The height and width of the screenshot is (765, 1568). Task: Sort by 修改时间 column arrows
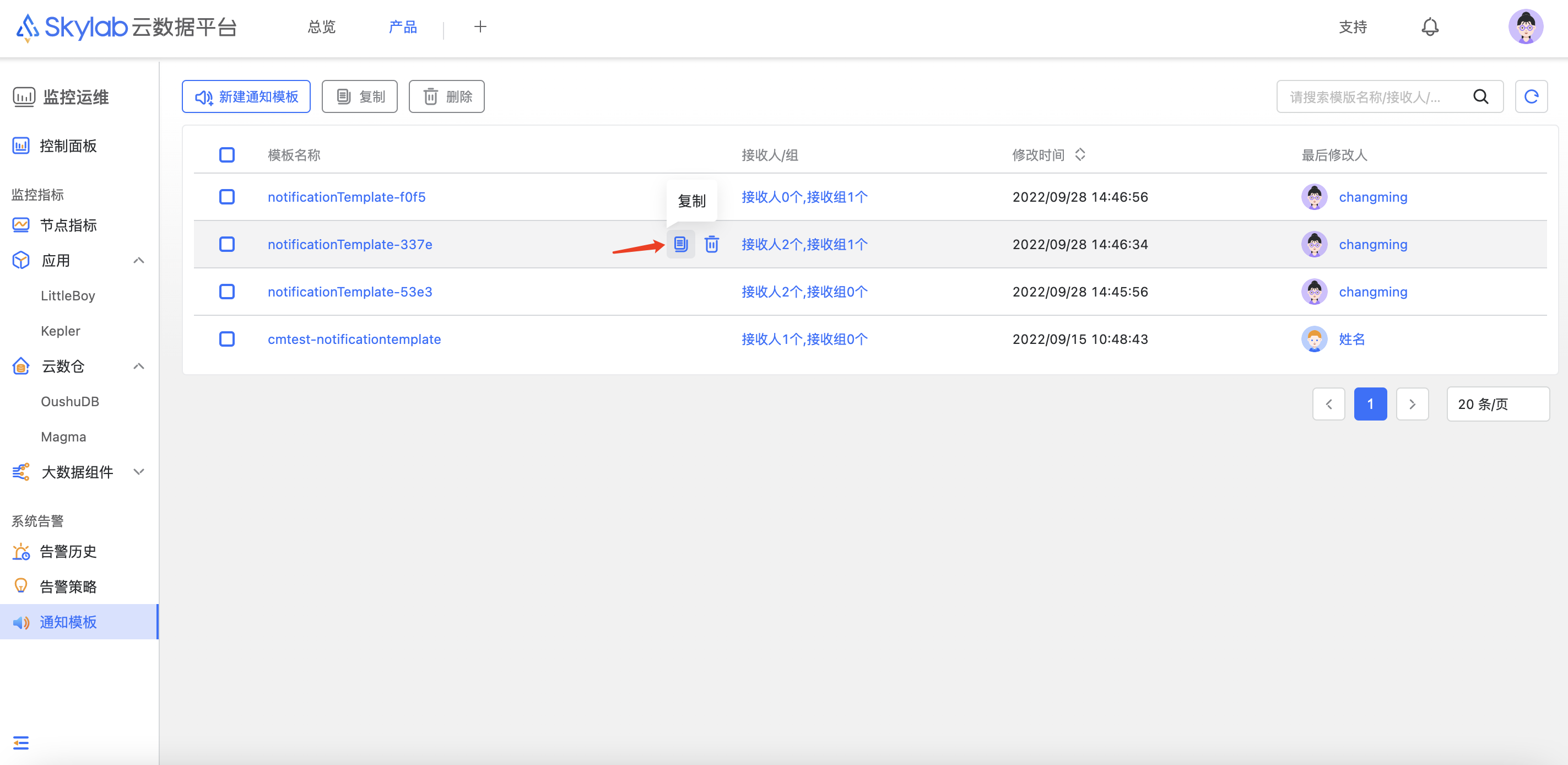pyautogui.click(x=1080, y=155)
